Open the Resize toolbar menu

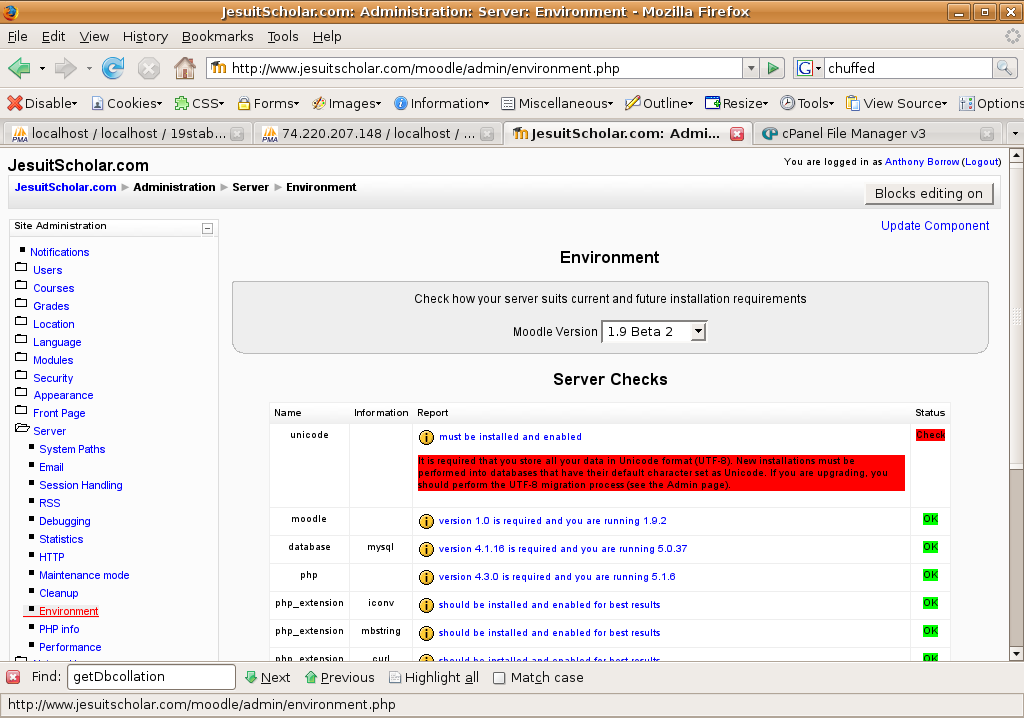[737, 103]
